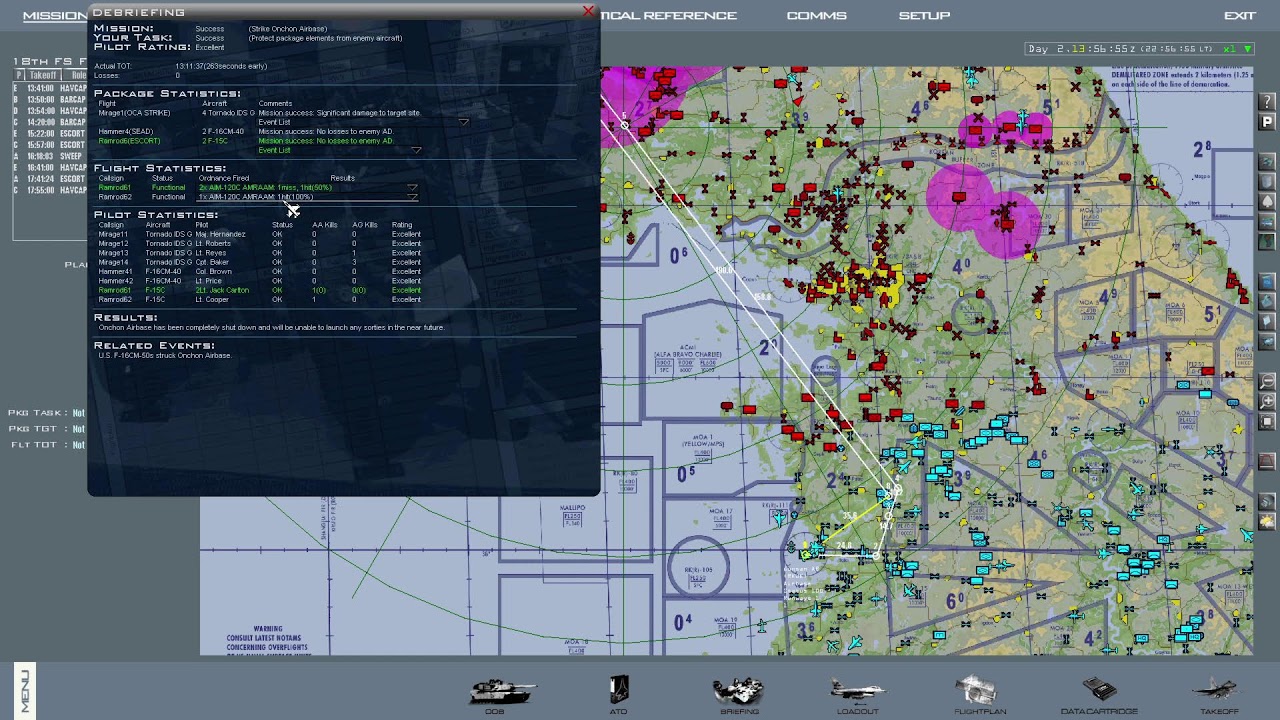
Task: Zoom in the map with plus magnifier
Action: pos(1267,402)
